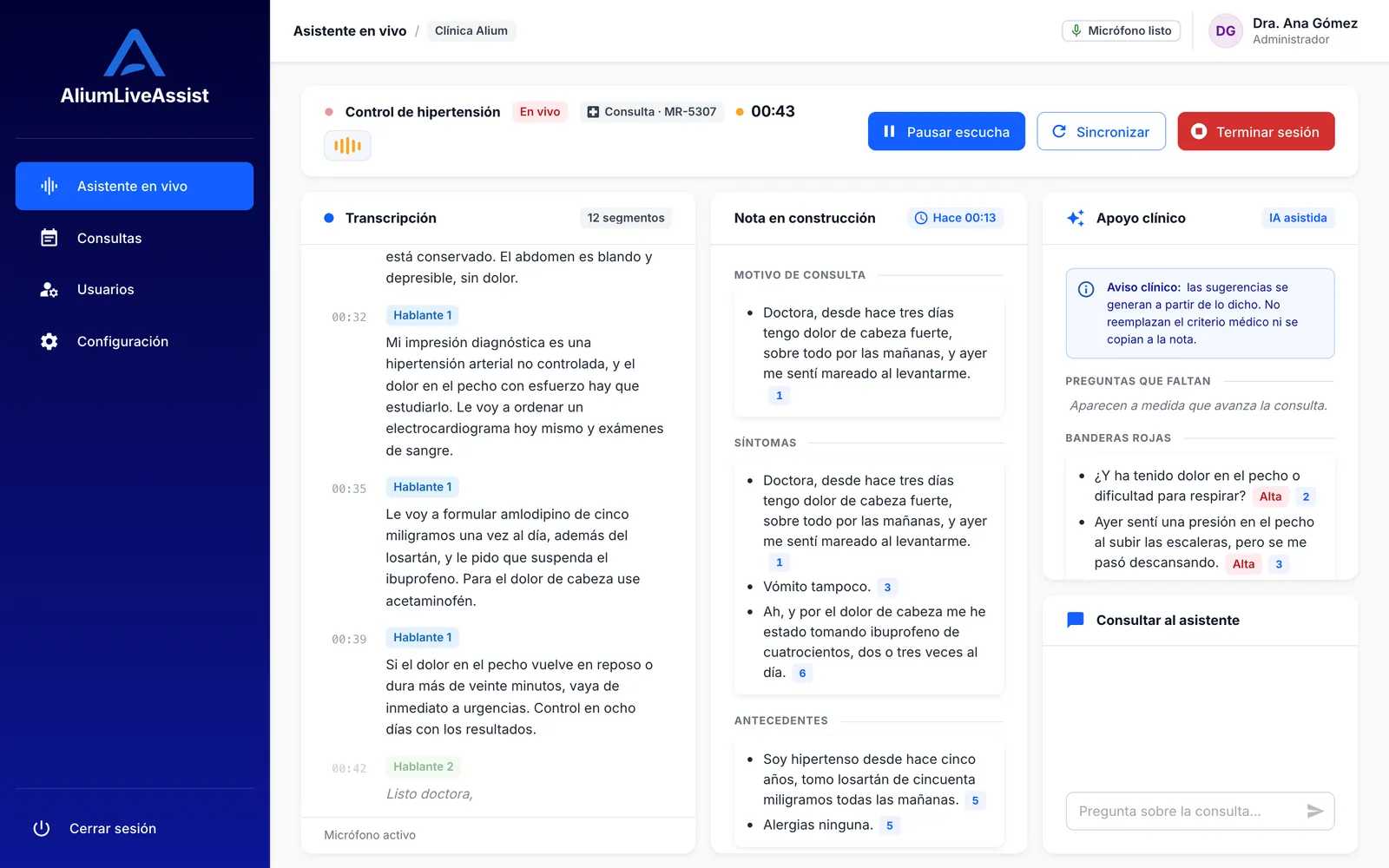
Task: Click reference 5 after losartán note
Action: (x=975, y=801)
